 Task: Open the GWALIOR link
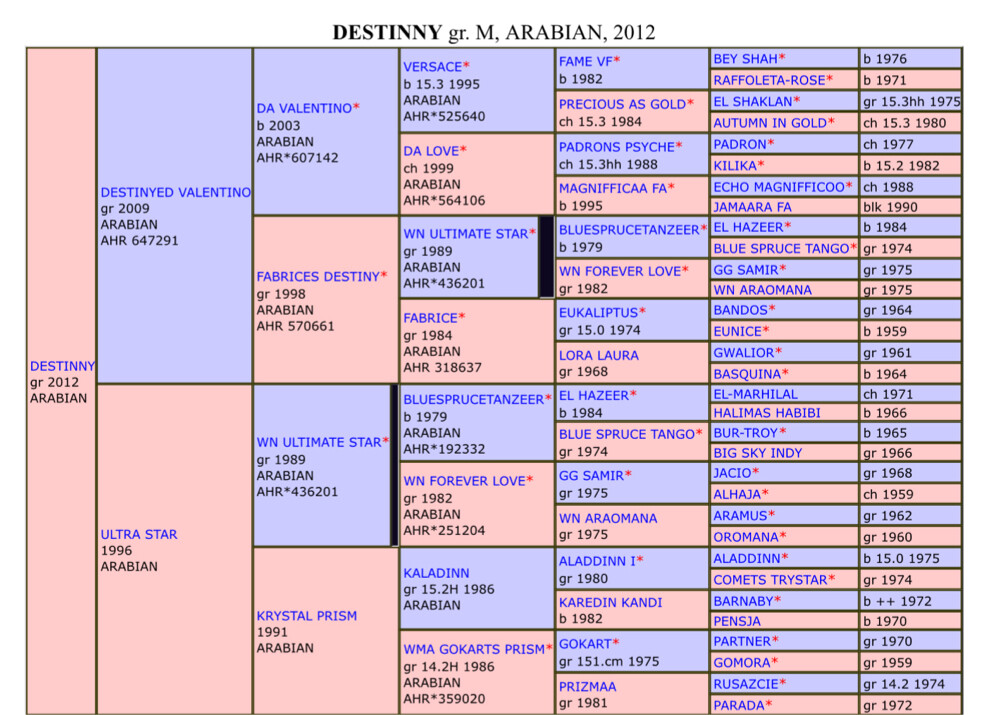[x=744, y=352]
